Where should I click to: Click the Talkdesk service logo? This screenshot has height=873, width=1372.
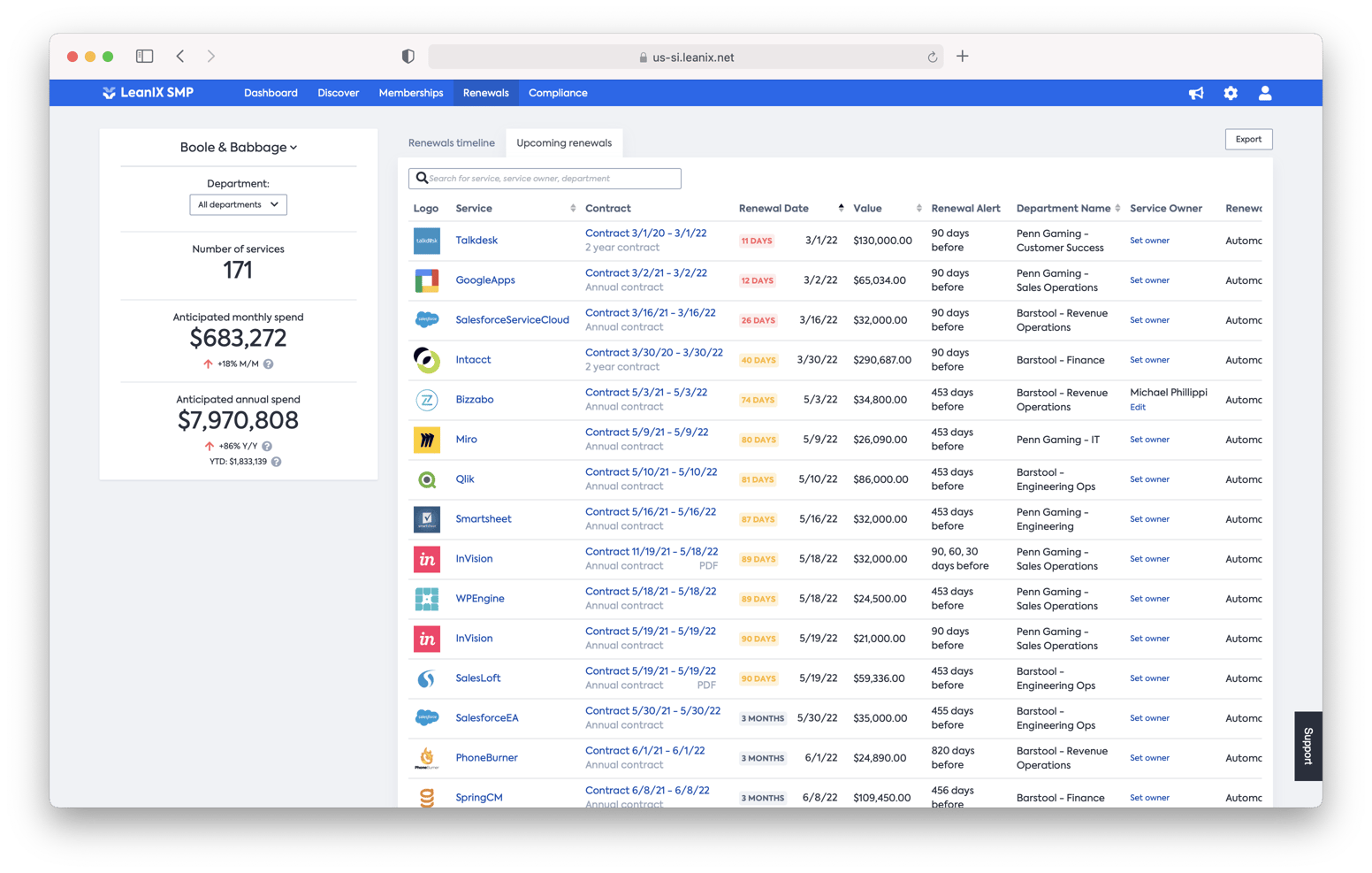tap(427, 240)
